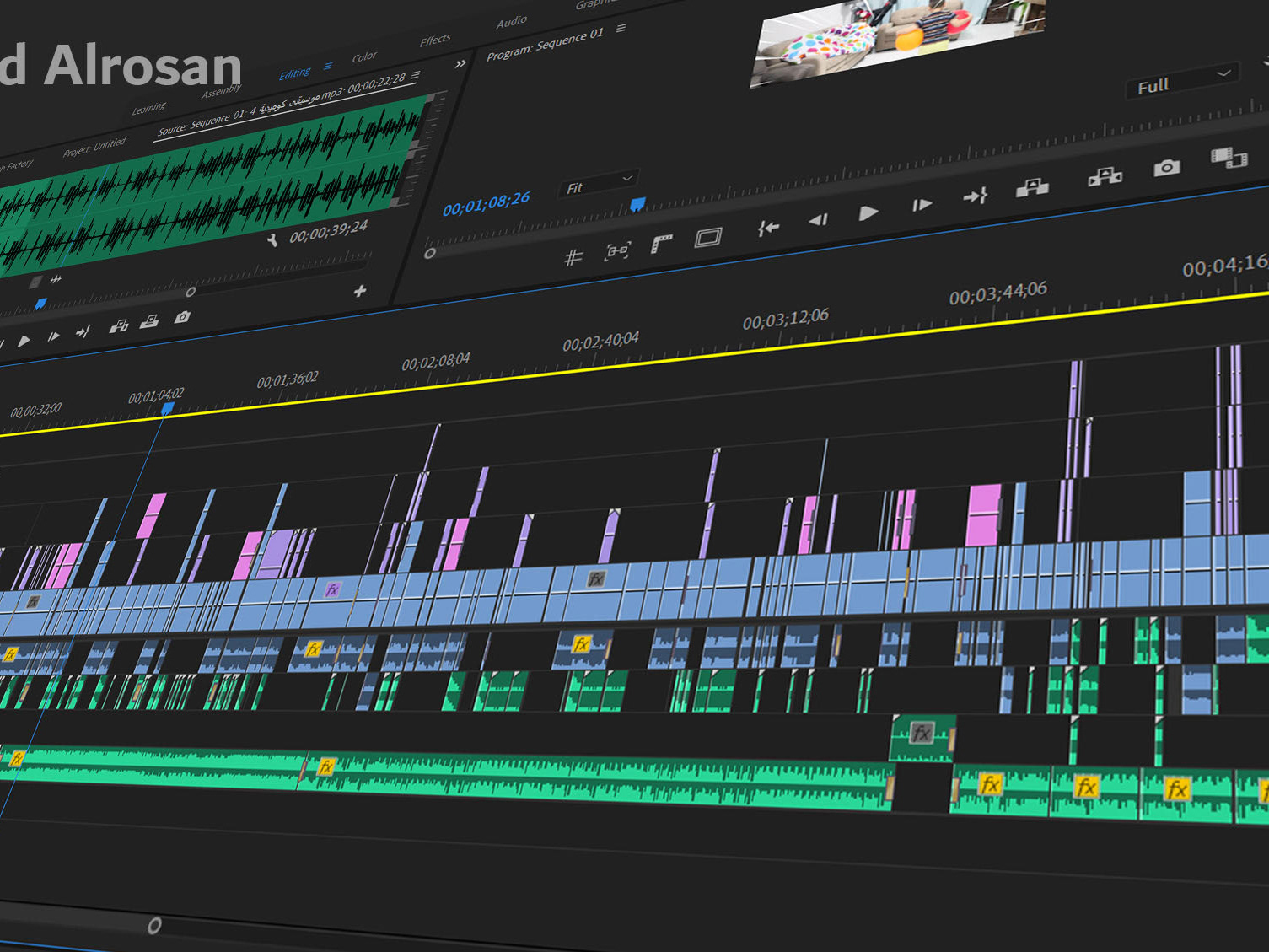Go to In point in Program monitor
Screen dimensions: 1269x952
pyautogui.click(x=767, y=228)
